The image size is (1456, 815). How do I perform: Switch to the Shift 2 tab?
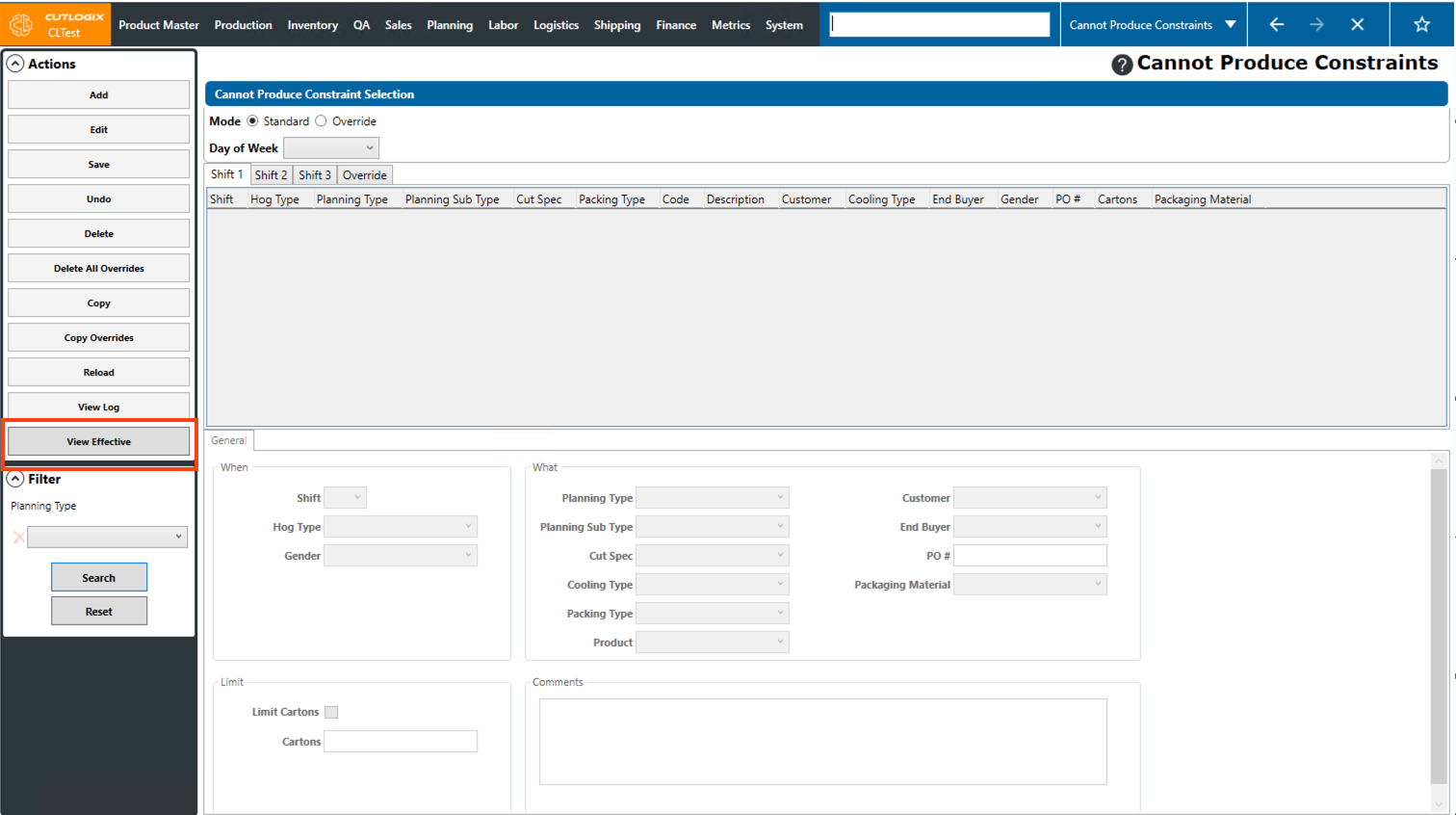(271, 175)
